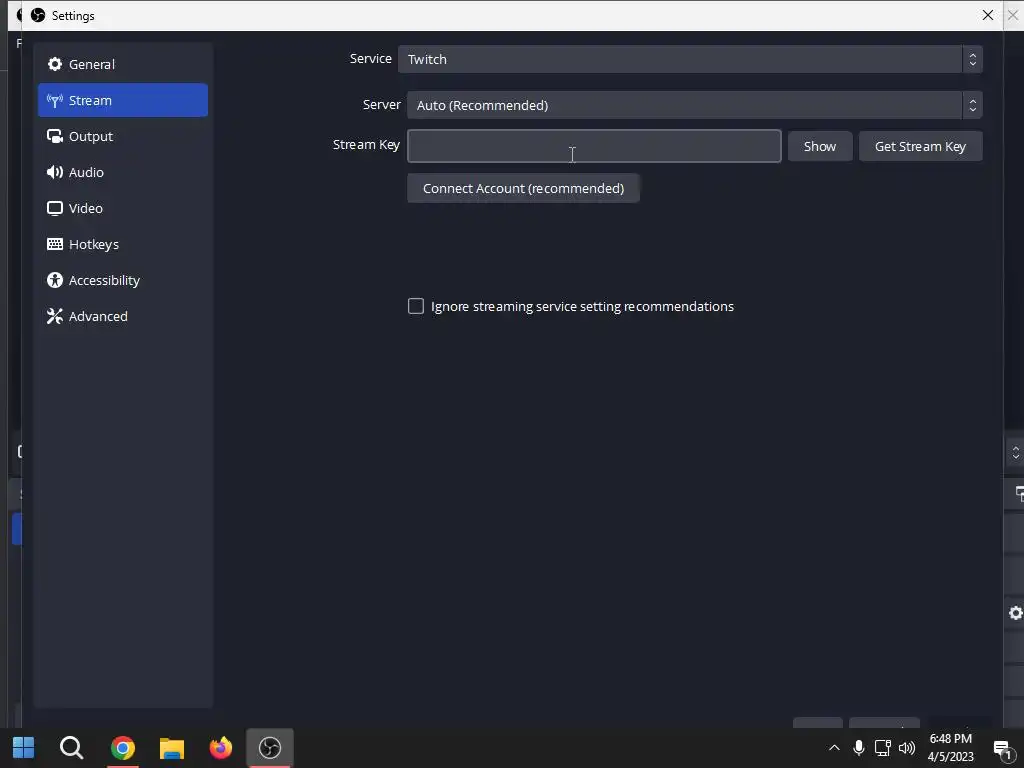Click the Advanced tools icon

coord(55,315)
